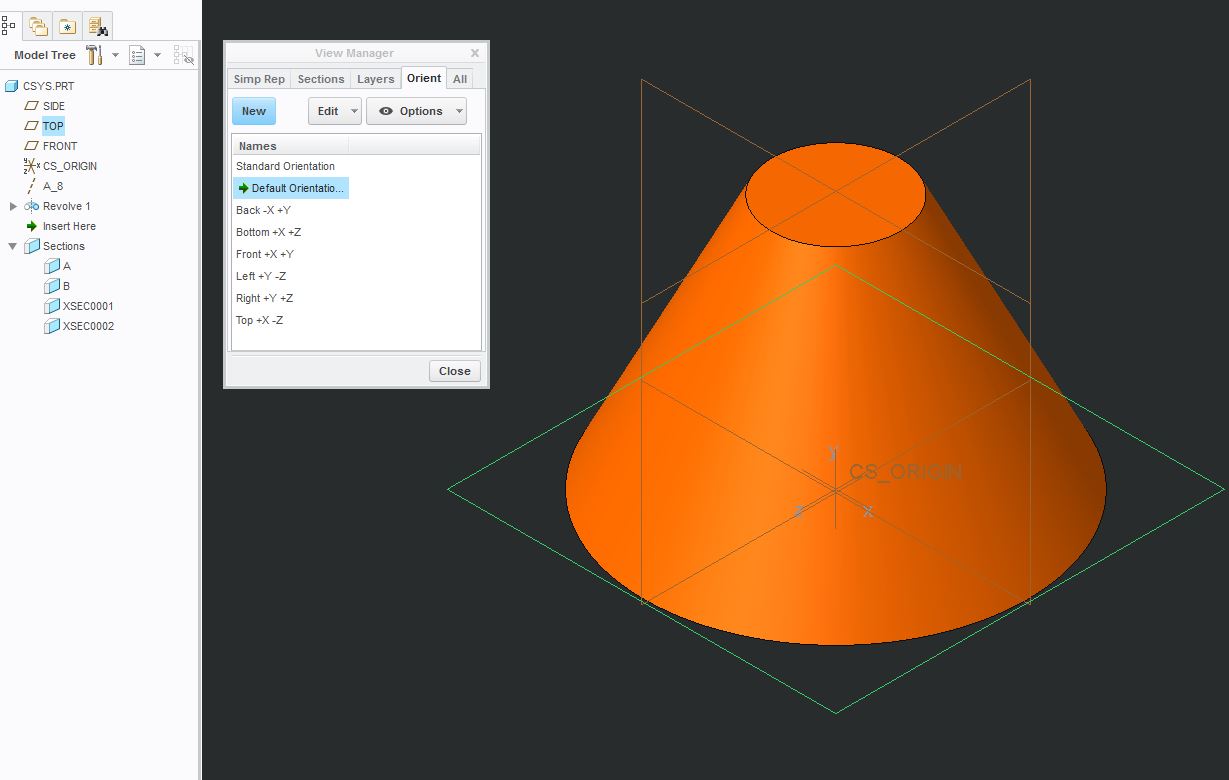Screen dimensions: 1229x780
Task: Click the Close button in View Manager
Action: pos(454,370)
